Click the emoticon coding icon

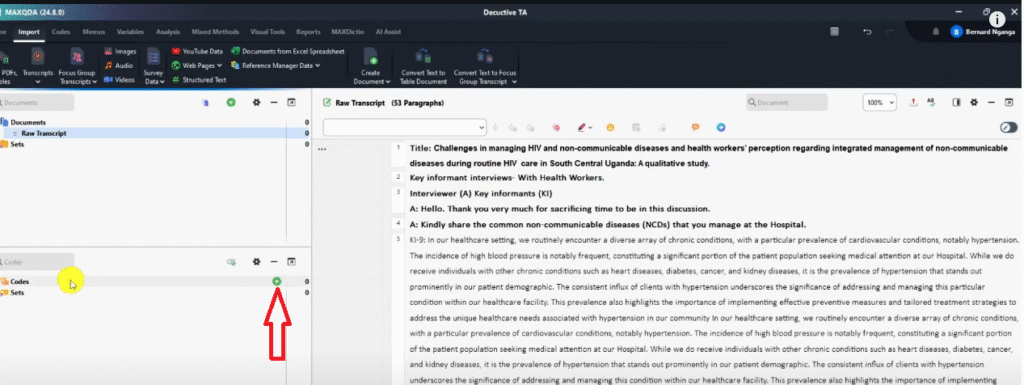(x=611, y=127)
